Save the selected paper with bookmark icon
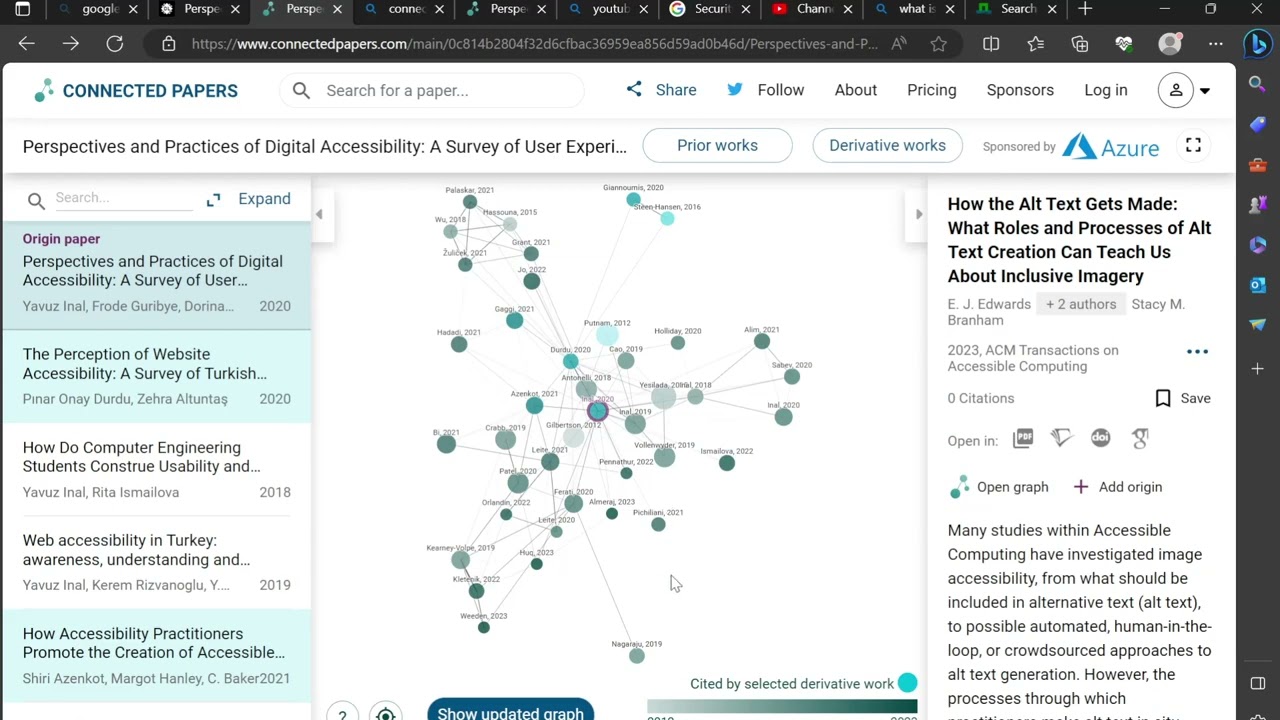 pyautogui.click(x=1182, y=398)
